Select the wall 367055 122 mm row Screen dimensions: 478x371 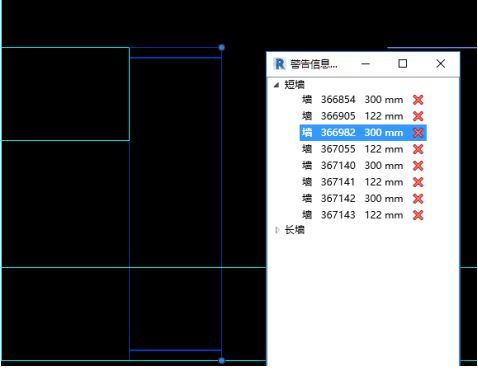pyautogui.click(x=363, y=149)
